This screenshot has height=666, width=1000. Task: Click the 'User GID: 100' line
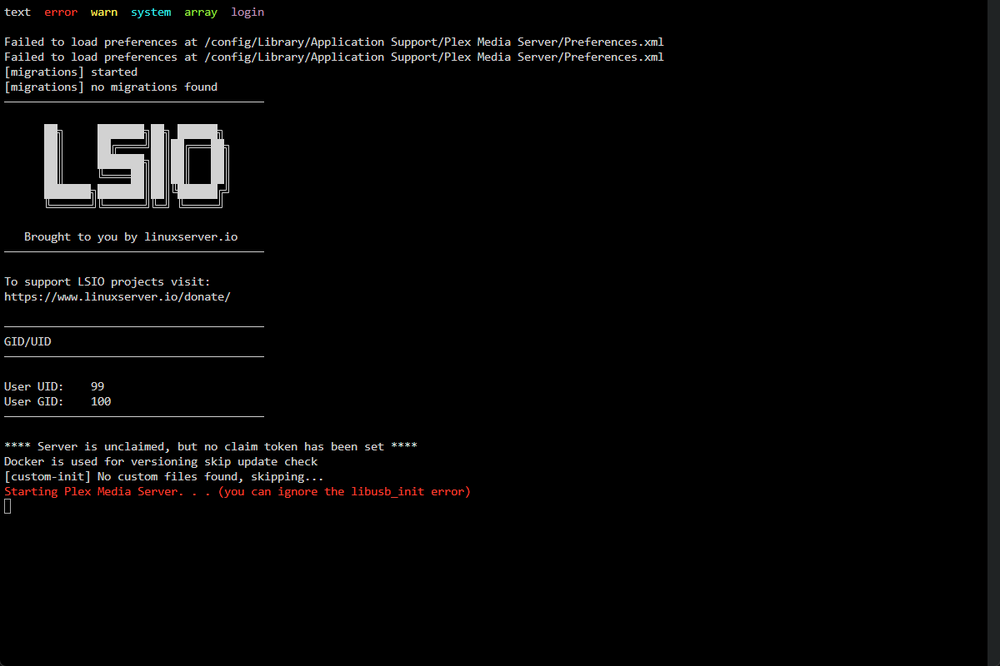57,402
